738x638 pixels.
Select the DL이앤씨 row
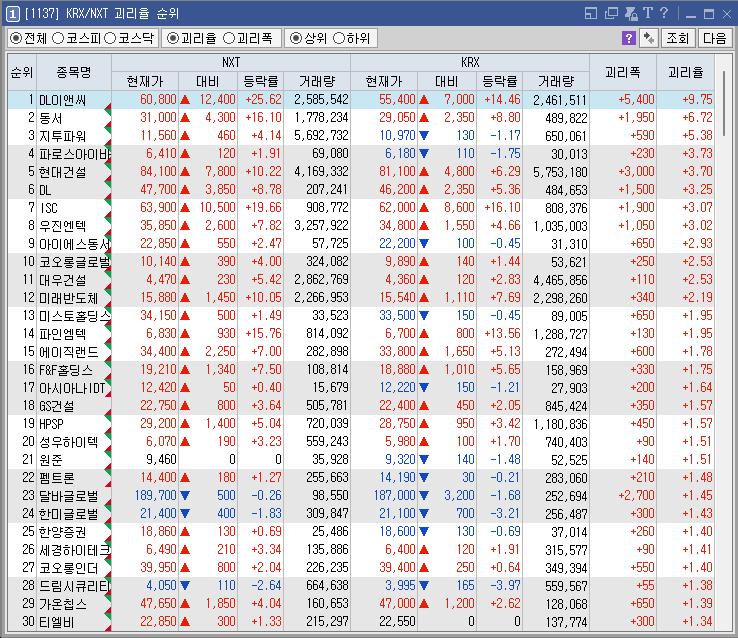click(x=361, y=100)
